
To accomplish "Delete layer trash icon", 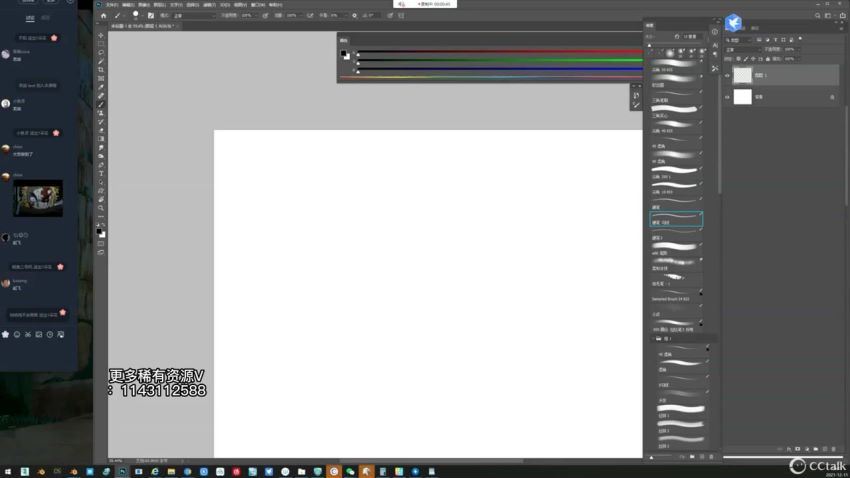I will [834, 449].
